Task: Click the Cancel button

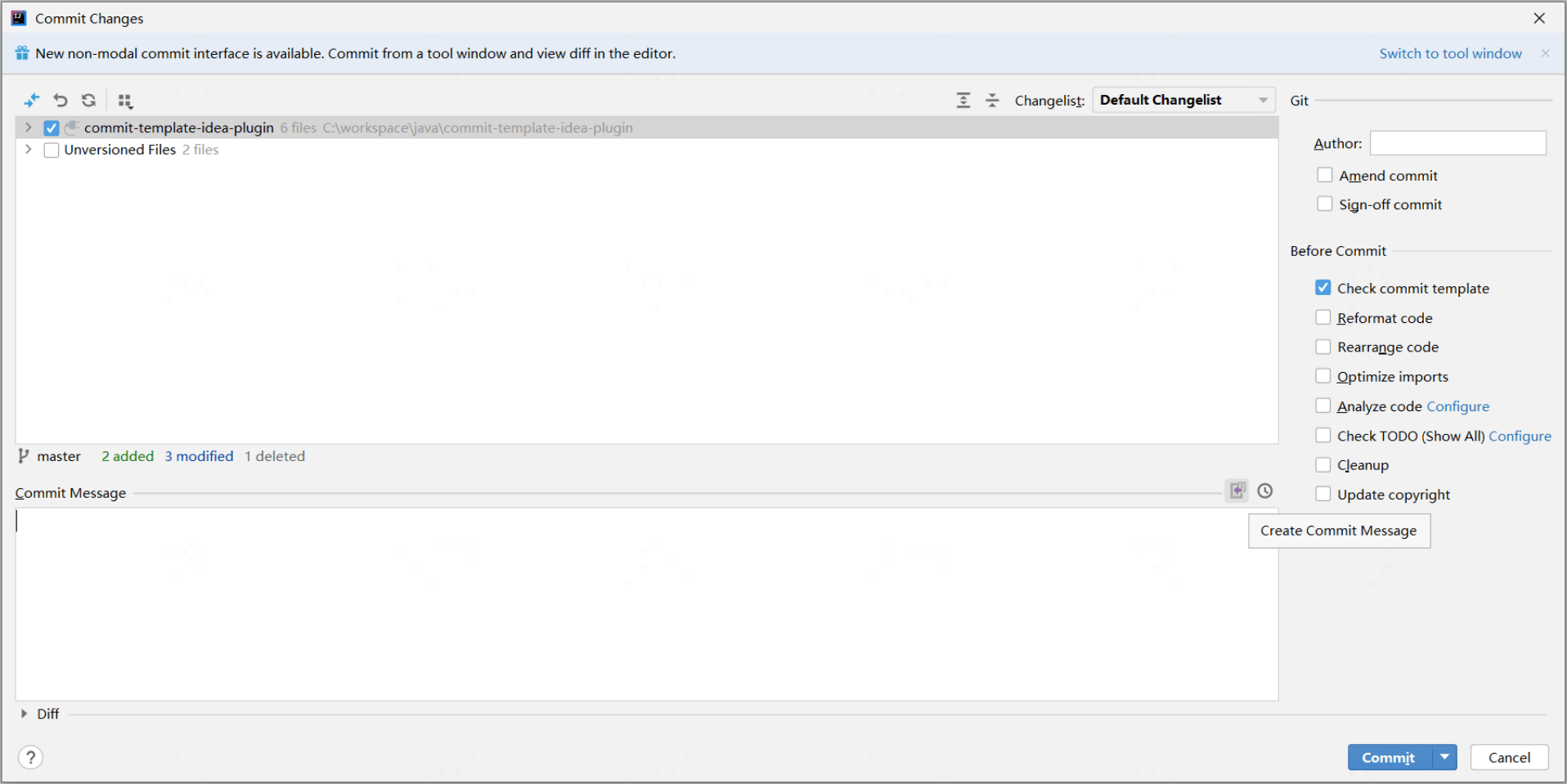Action: click(x=1509, y=757)
